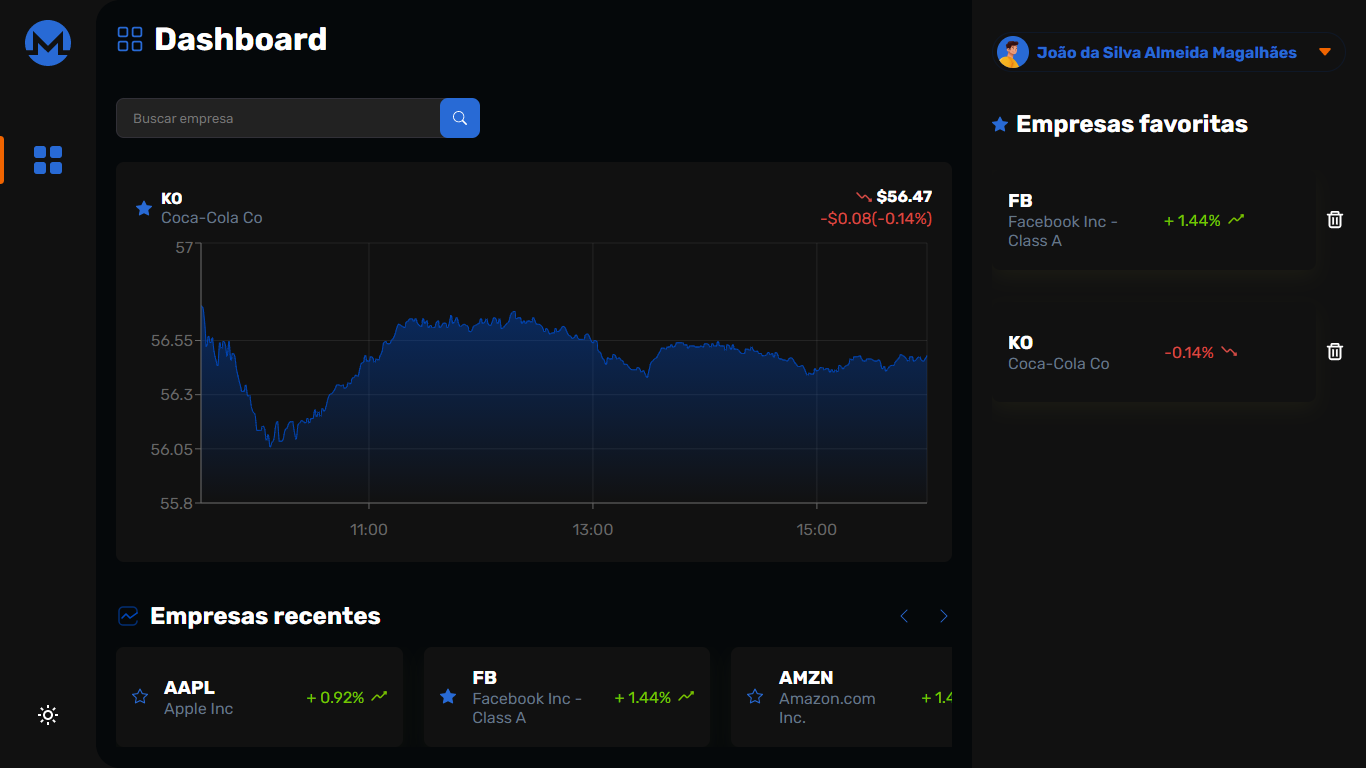Open KO card in favorites panel
This screenshot has height=768, width=1366.
1153,352
